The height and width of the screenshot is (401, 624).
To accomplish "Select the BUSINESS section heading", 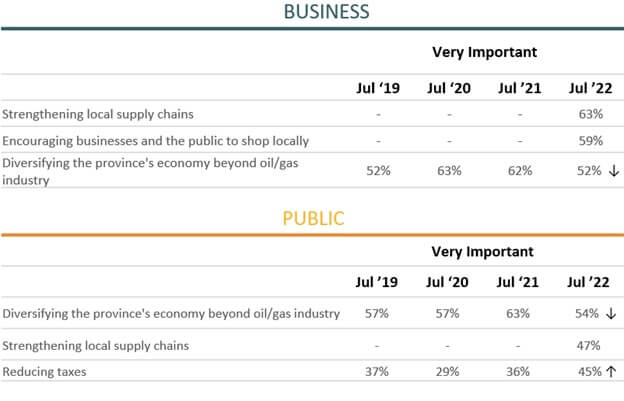I will click(326, 12).
